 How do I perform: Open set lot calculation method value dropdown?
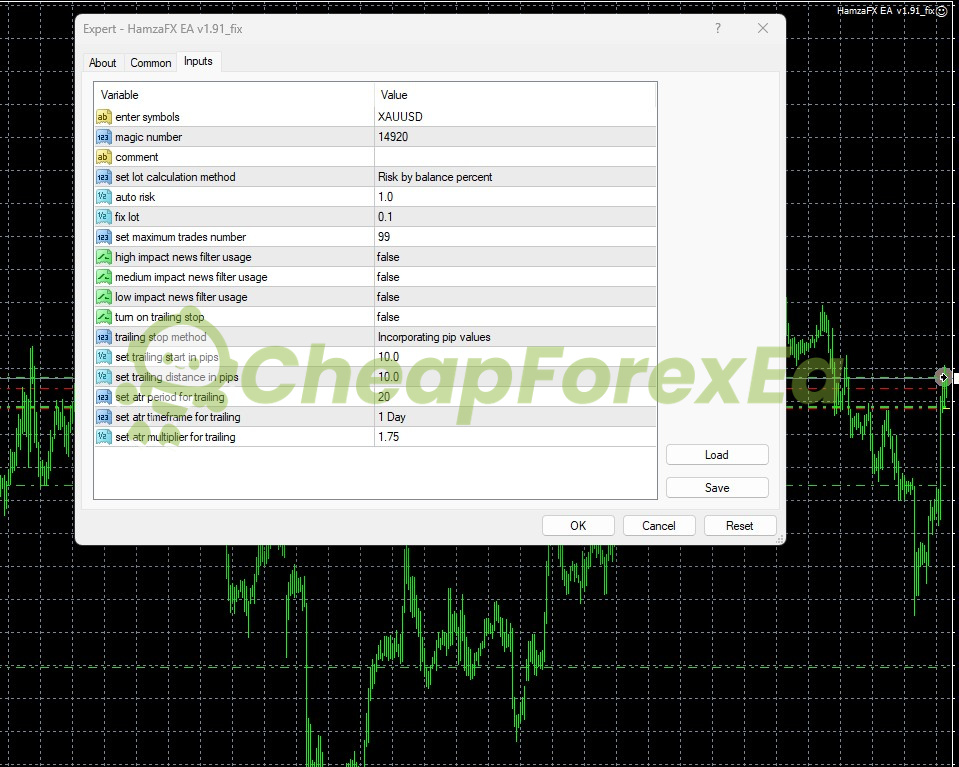click(514, 177)
